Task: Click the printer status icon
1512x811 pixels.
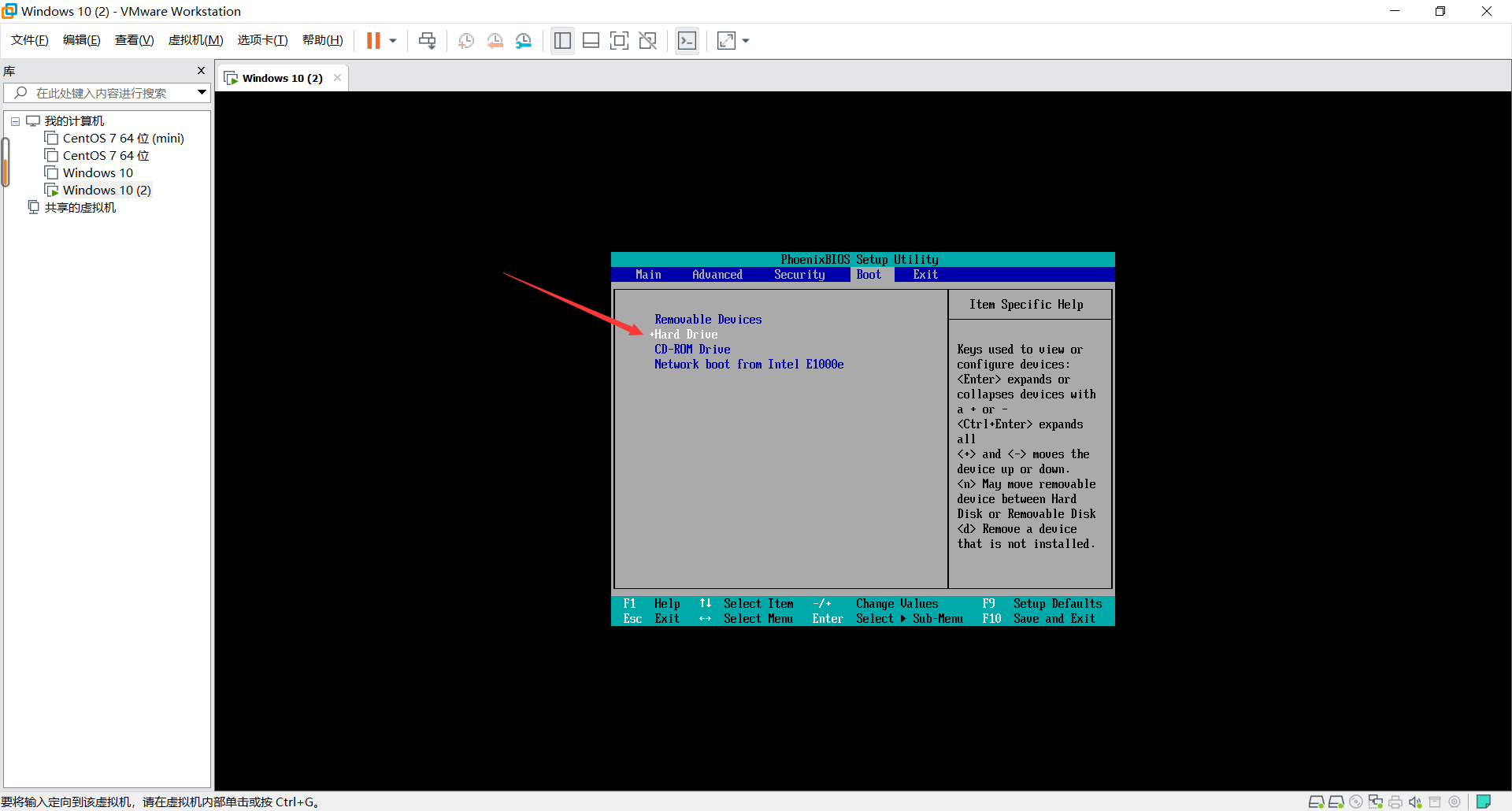Action: point(1395,802)
